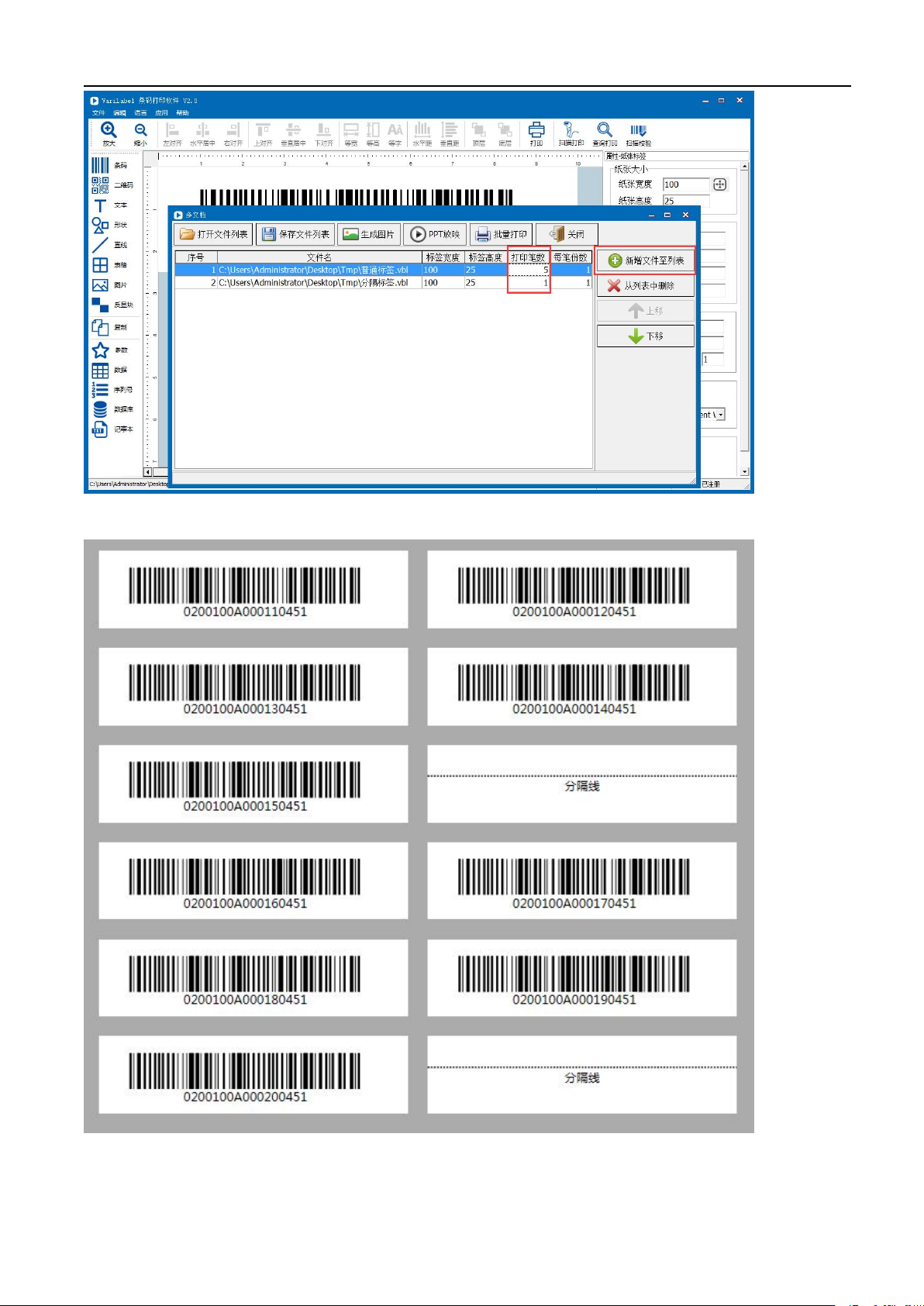Click the 下移 move down button

(646, 336)
